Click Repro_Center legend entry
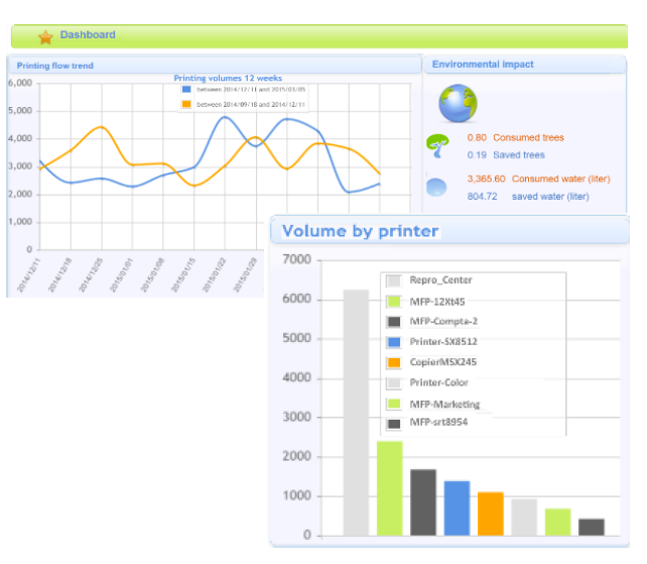 click(x=441, y=280)
